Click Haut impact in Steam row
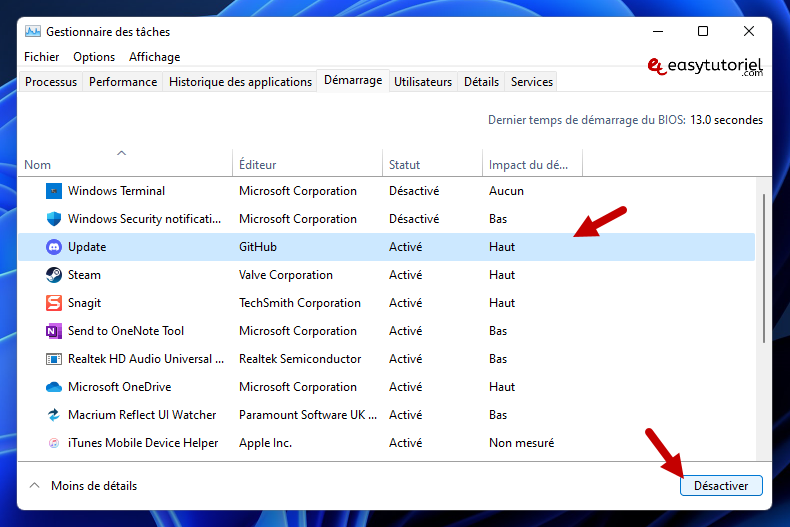Screen dimensions: 790x527 pos(502,275)
